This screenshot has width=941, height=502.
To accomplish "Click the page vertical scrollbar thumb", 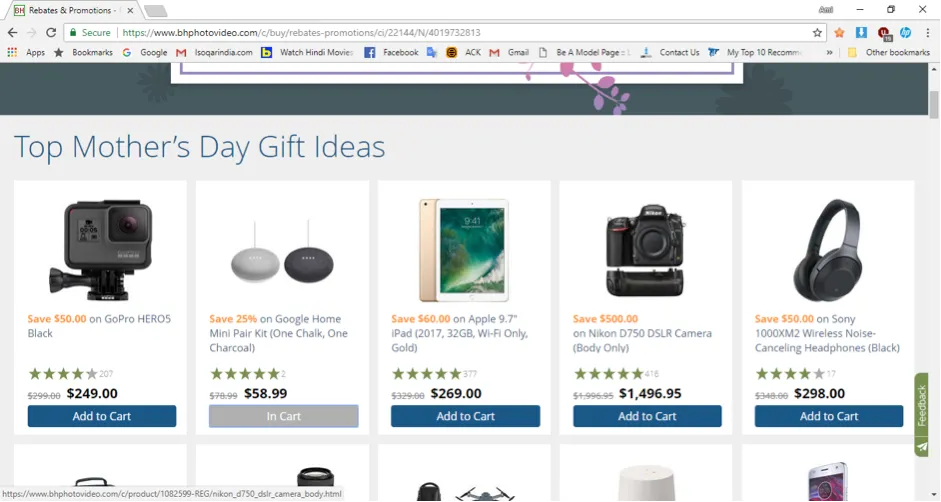I will tap(934, 104).
